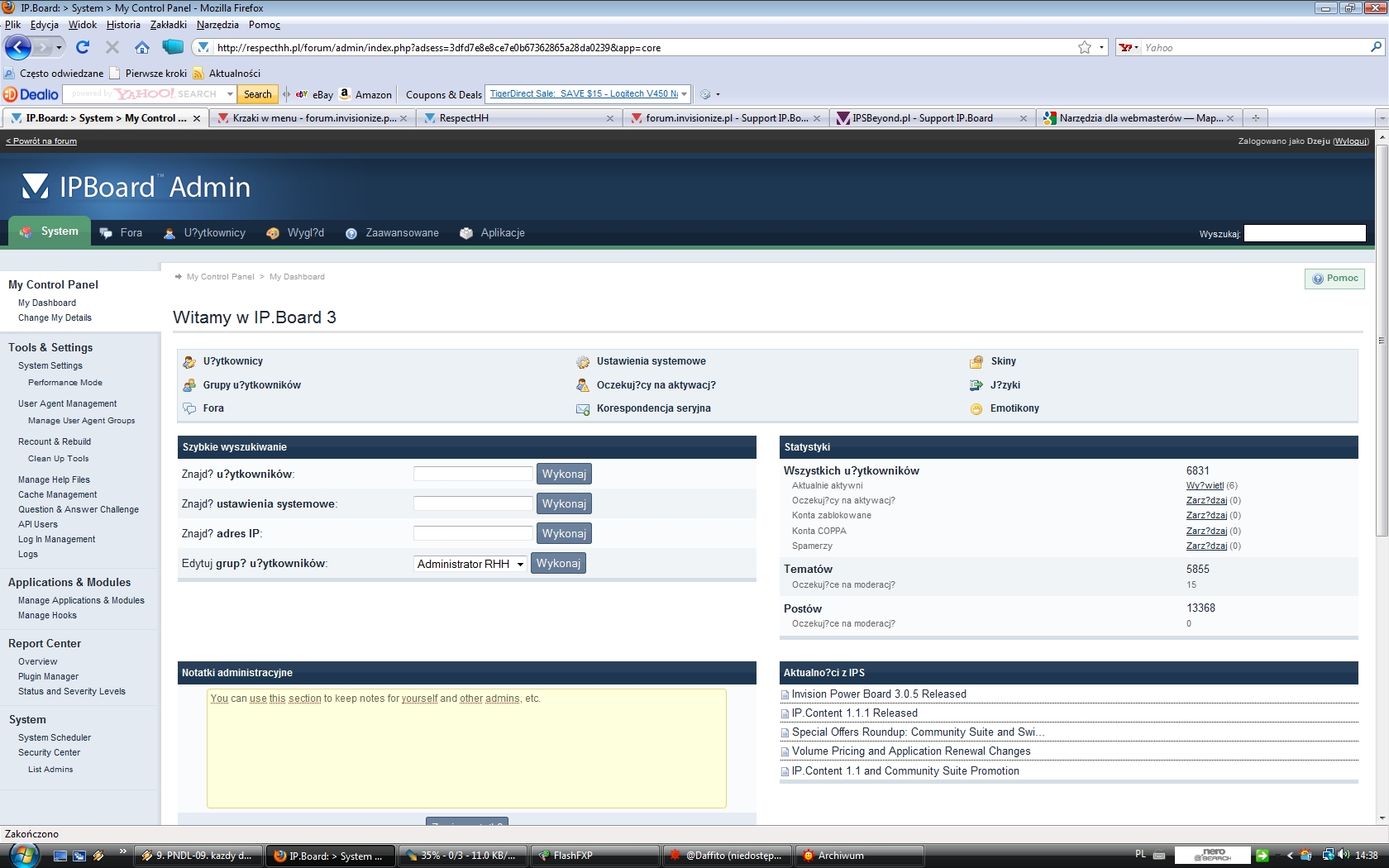Click the Korespondencja seryjna mail icon
The width and height of the screenshot is (1389, 868).
pos(583,408)
